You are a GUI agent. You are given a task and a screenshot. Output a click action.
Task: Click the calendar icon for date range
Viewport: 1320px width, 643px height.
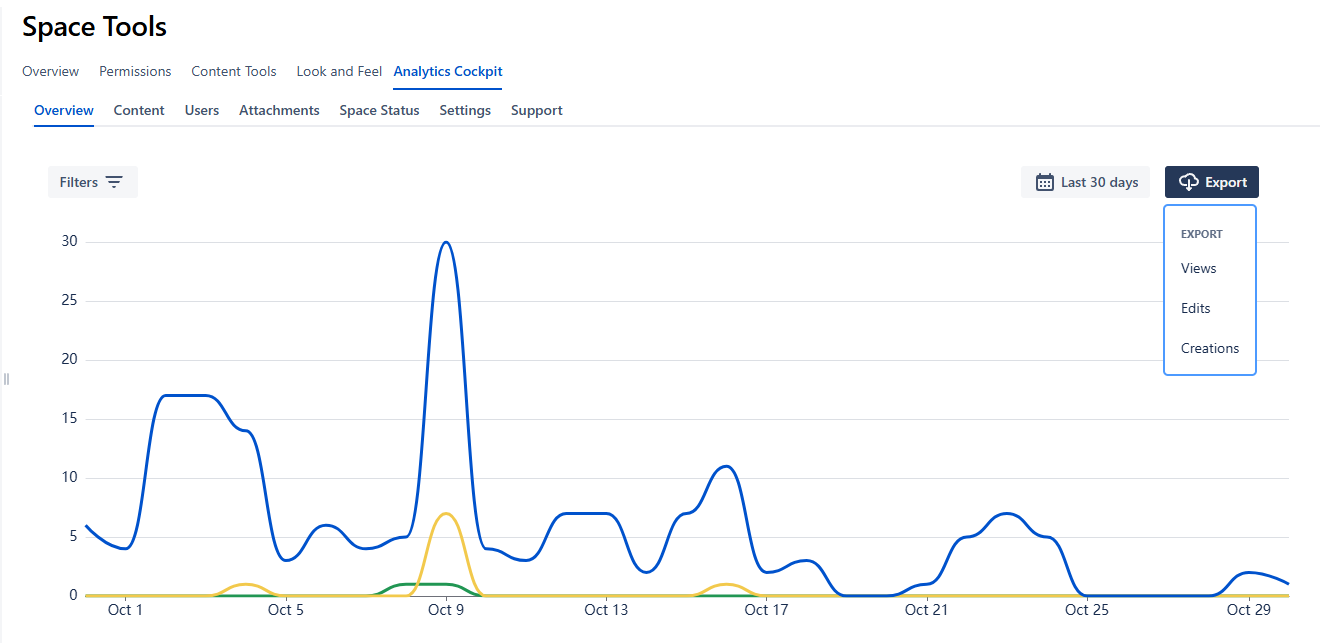pos(1045,182)
